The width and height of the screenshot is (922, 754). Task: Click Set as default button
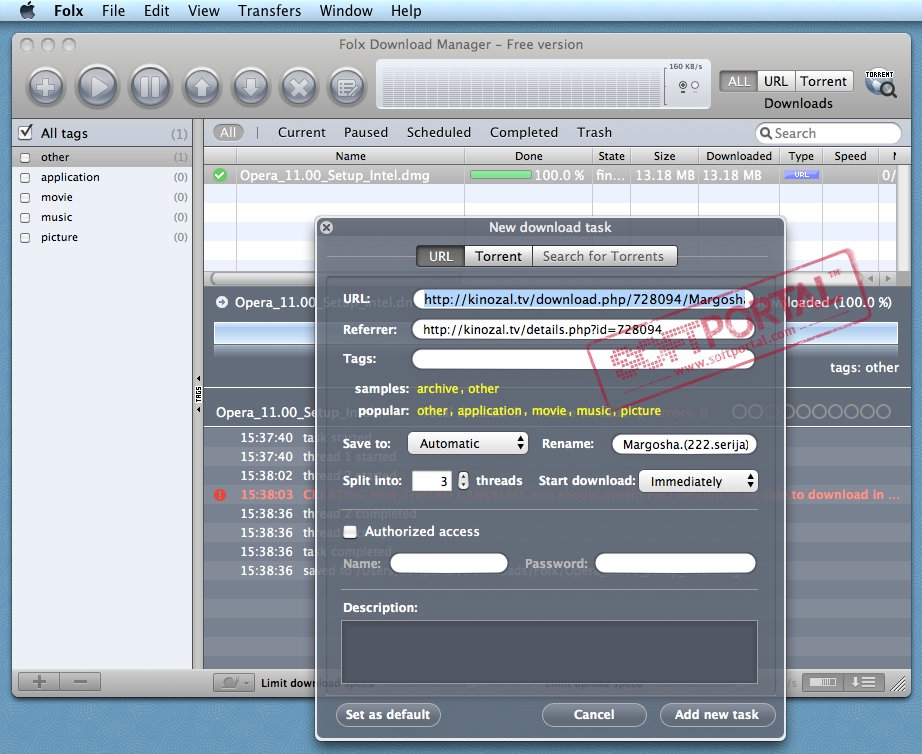387,715
